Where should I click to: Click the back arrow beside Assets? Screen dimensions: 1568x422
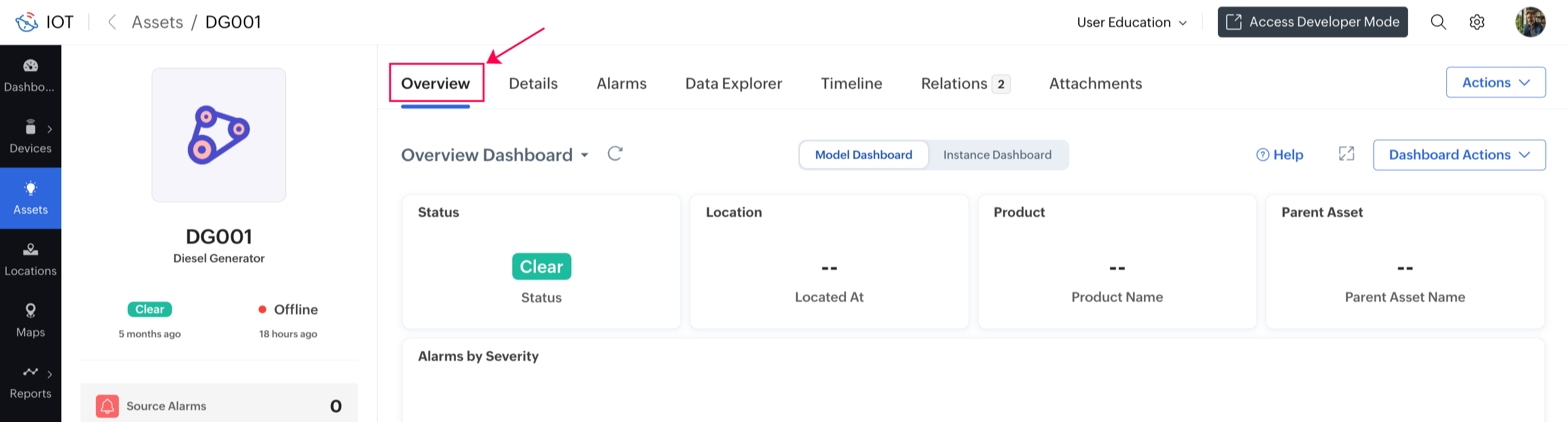coord(112,22)
